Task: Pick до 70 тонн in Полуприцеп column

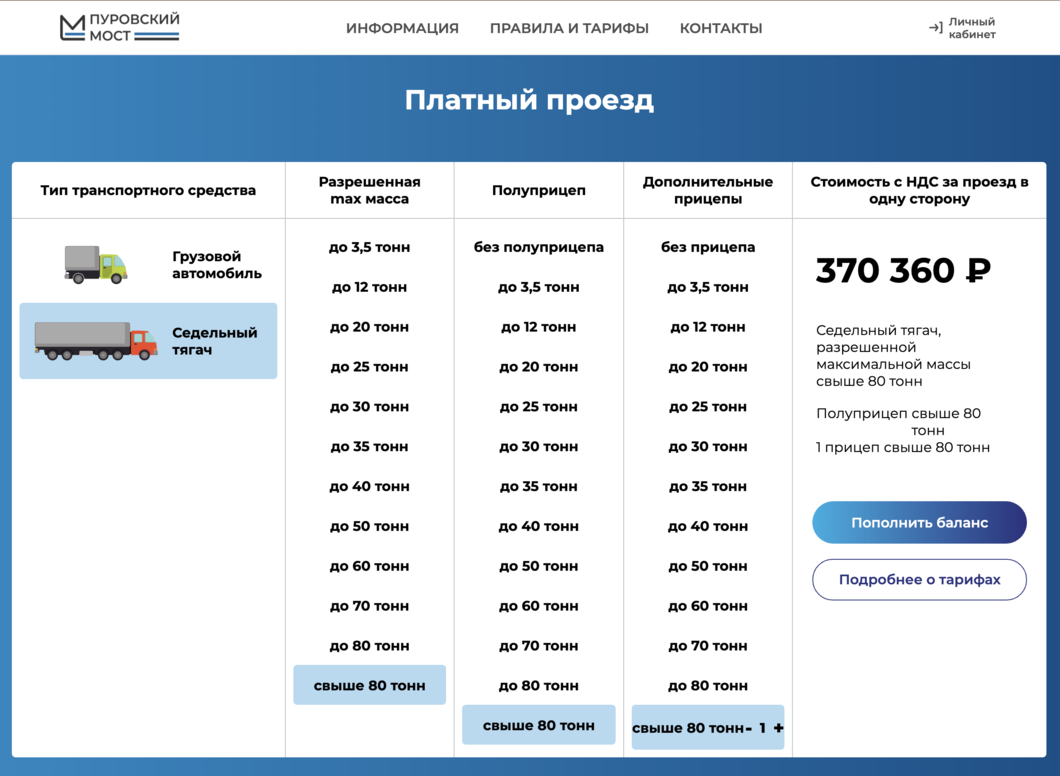Action: (x=539, y=646)
